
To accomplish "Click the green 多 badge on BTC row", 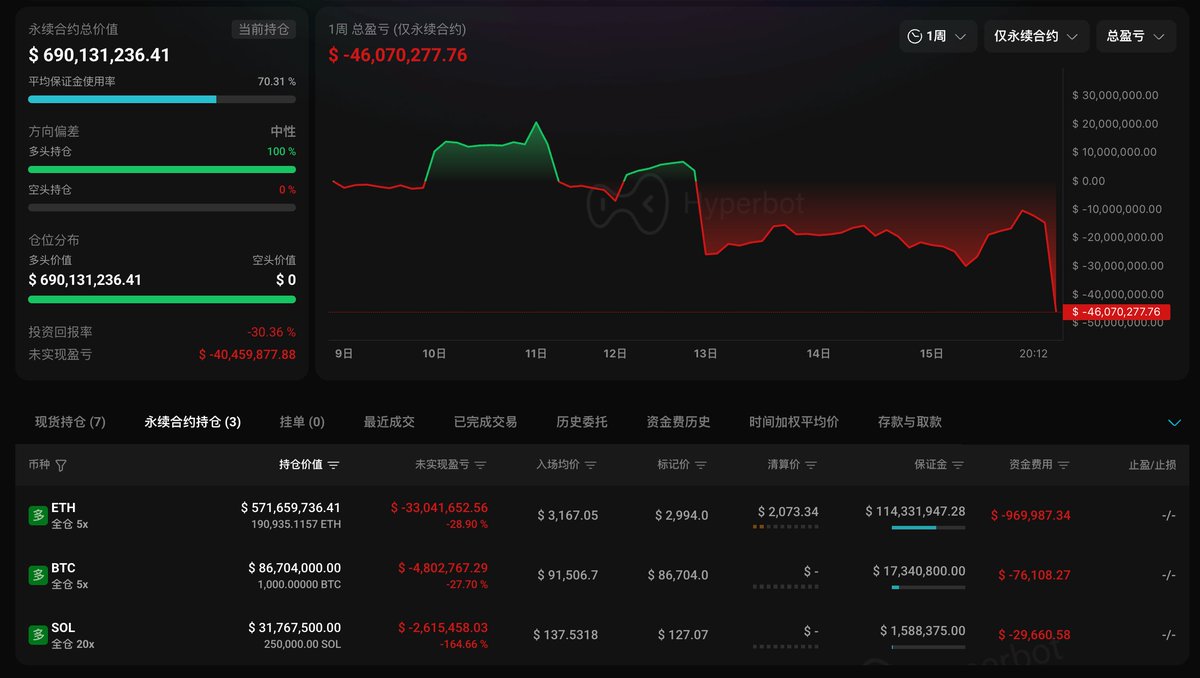I will pyautogui.click(x=37, y=575).
